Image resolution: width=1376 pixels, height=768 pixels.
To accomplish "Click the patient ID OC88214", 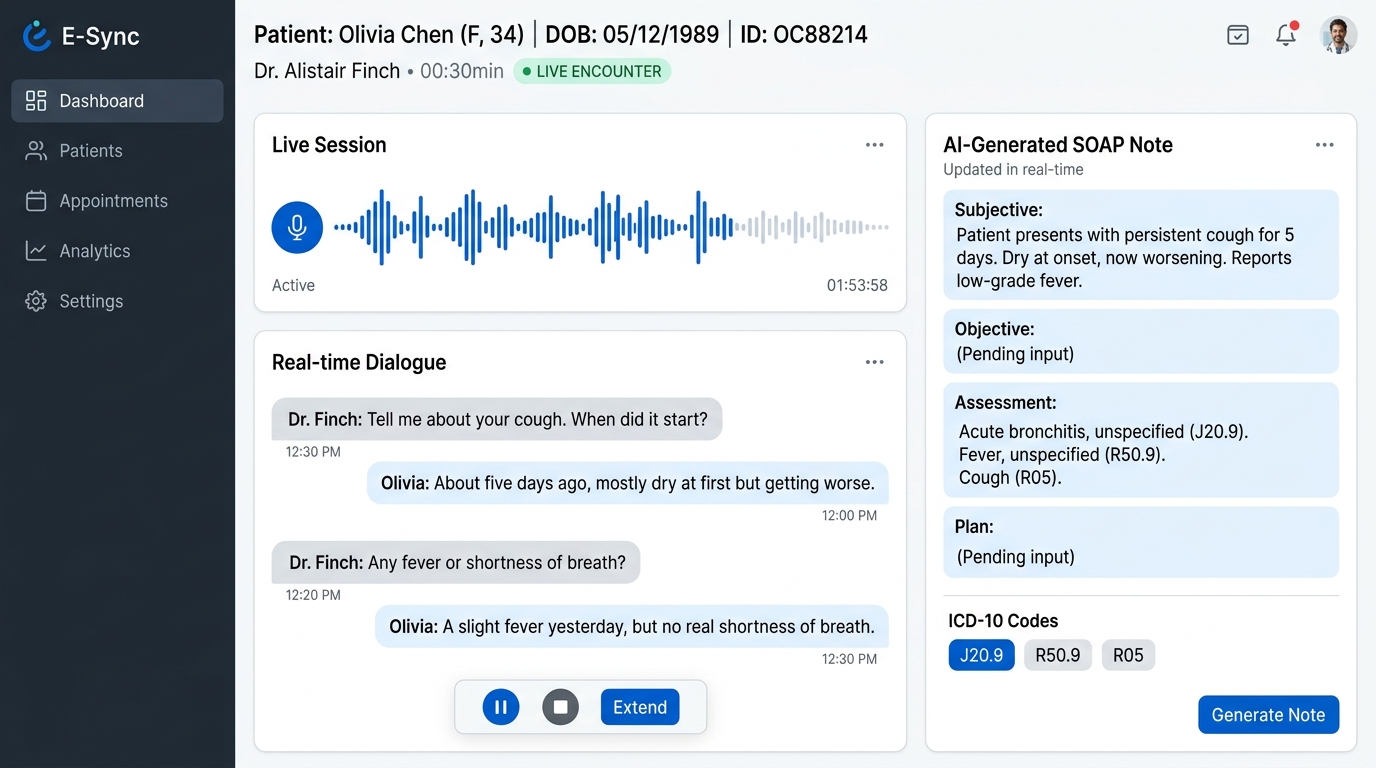I will coord(804,35).
